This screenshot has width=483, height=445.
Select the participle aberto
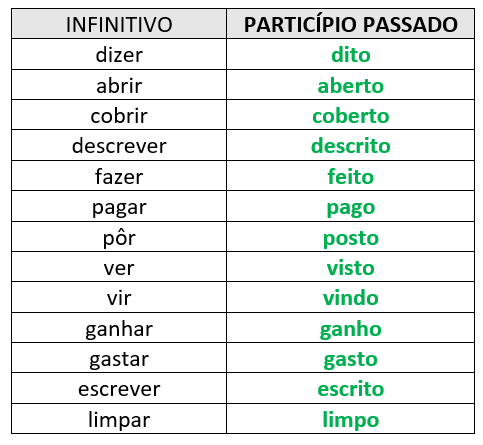click(351, 86)
